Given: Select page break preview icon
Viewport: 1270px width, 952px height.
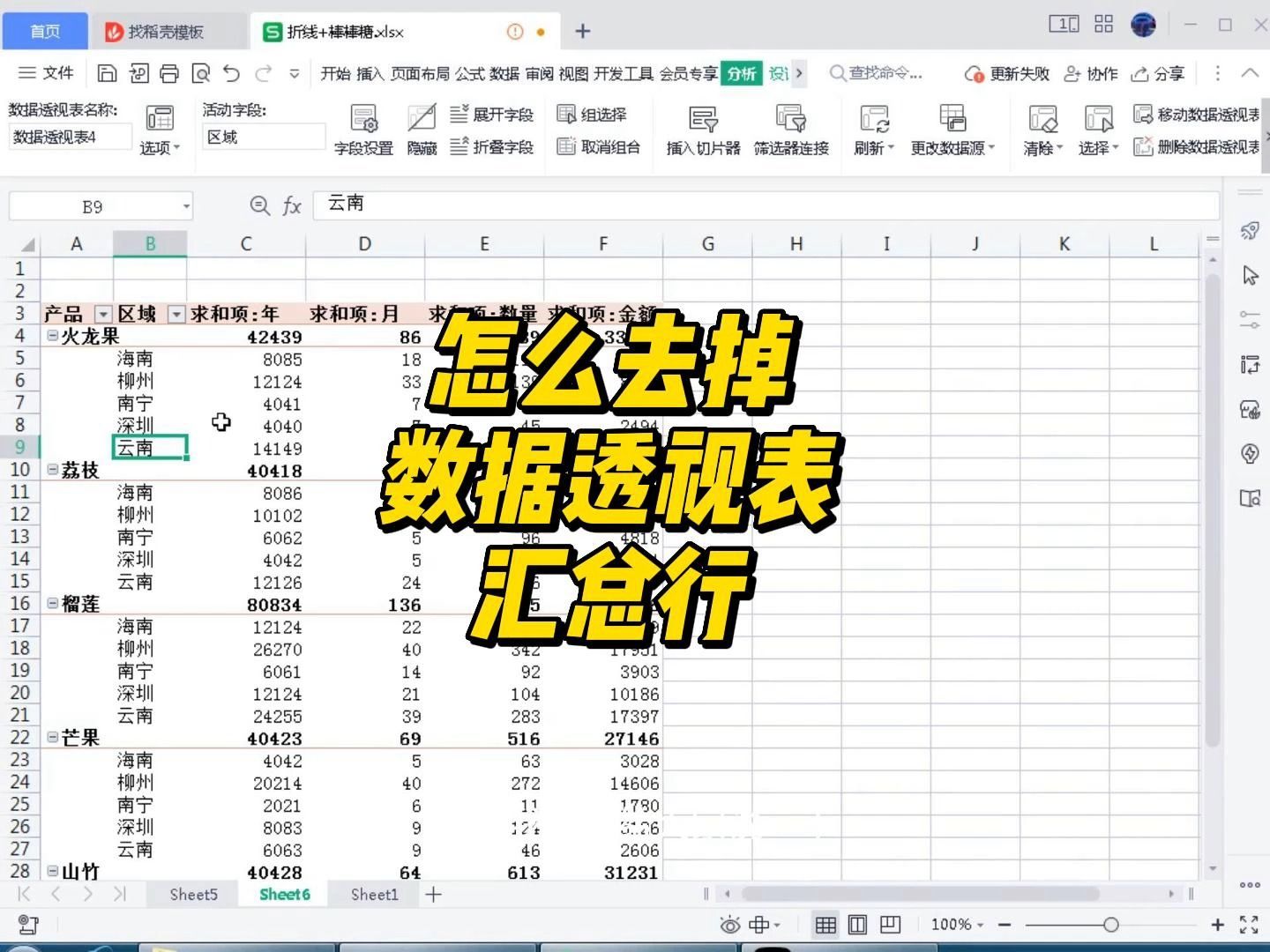Looking at the screenshot, I should coord(890,925).
